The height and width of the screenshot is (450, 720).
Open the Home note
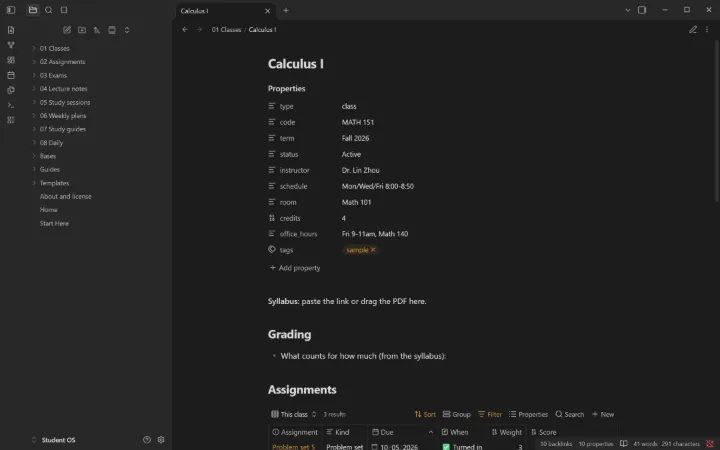pyautogui.click(x=49, y=210)
